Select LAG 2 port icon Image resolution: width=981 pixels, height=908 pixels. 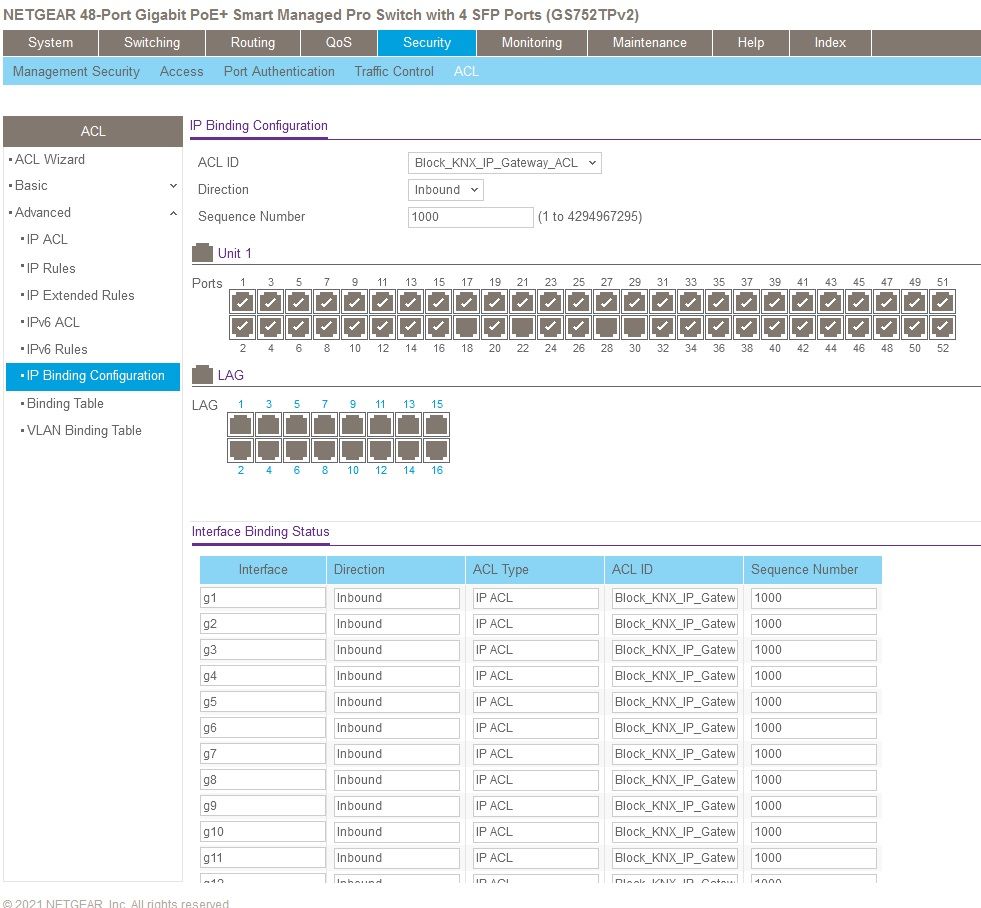tap(241, 450)
